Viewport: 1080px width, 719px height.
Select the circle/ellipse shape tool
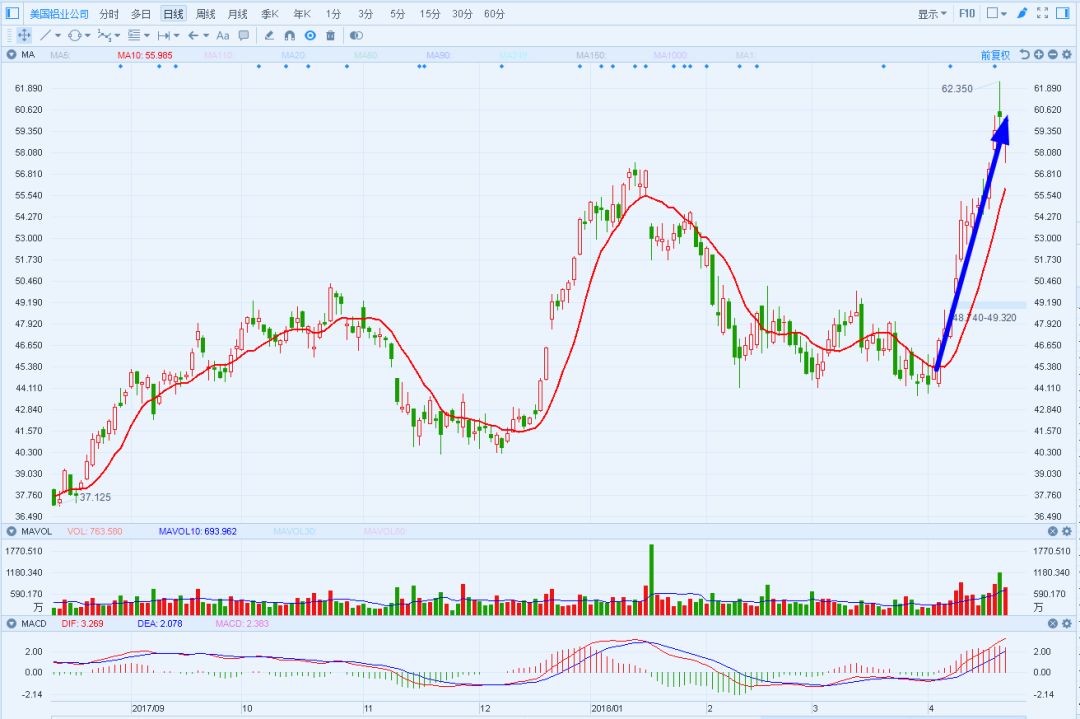click(74, 35)
